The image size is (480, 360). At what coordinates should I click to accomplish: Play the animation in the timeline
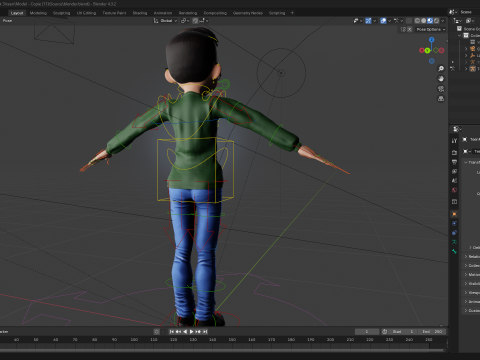click(191, 332)
